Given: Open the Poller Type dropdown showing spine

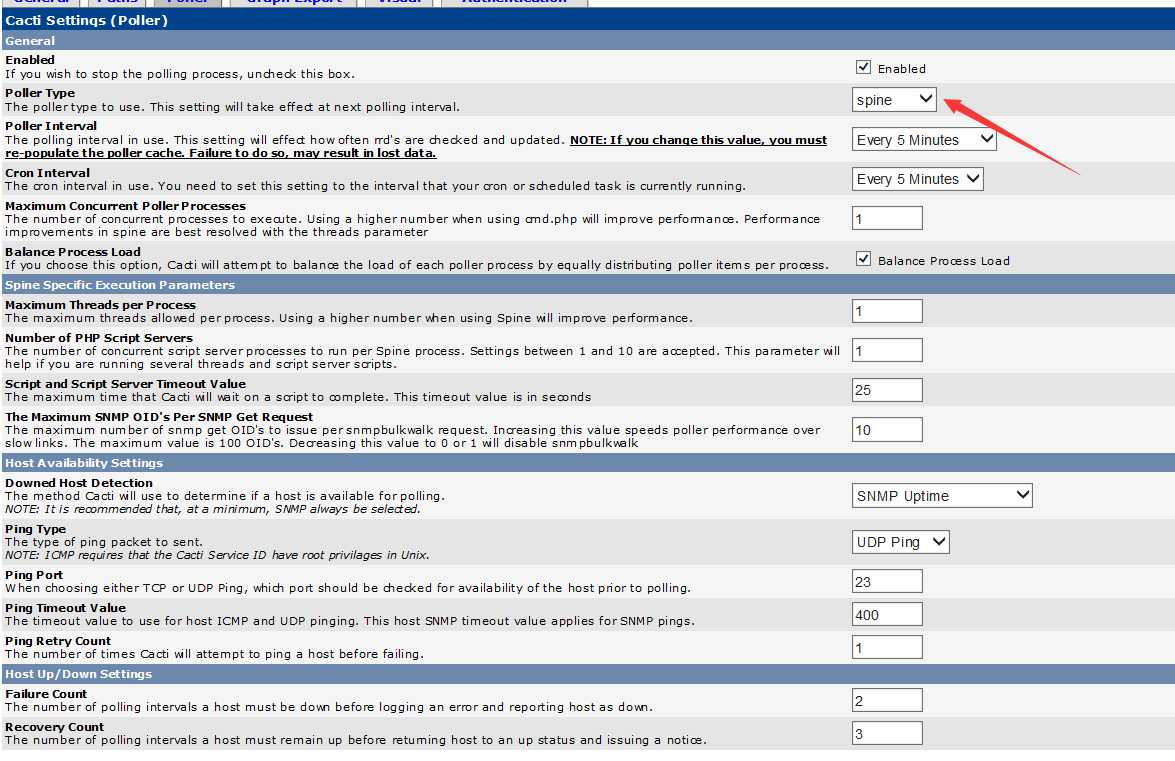Looking at the screenshot, I should (894, 100).
